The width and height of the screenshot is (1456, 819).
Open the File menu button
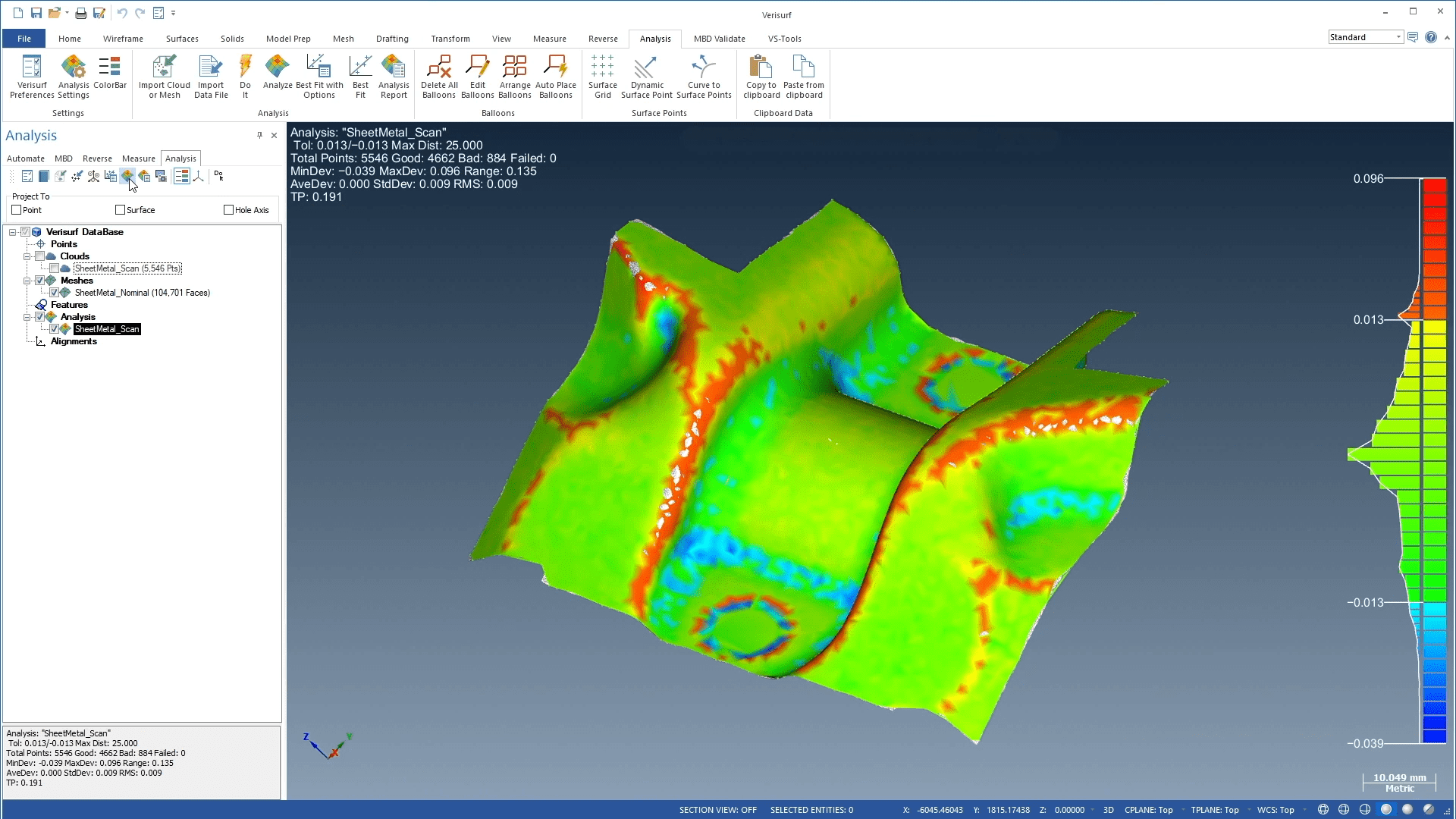click(x=24, y=39)
